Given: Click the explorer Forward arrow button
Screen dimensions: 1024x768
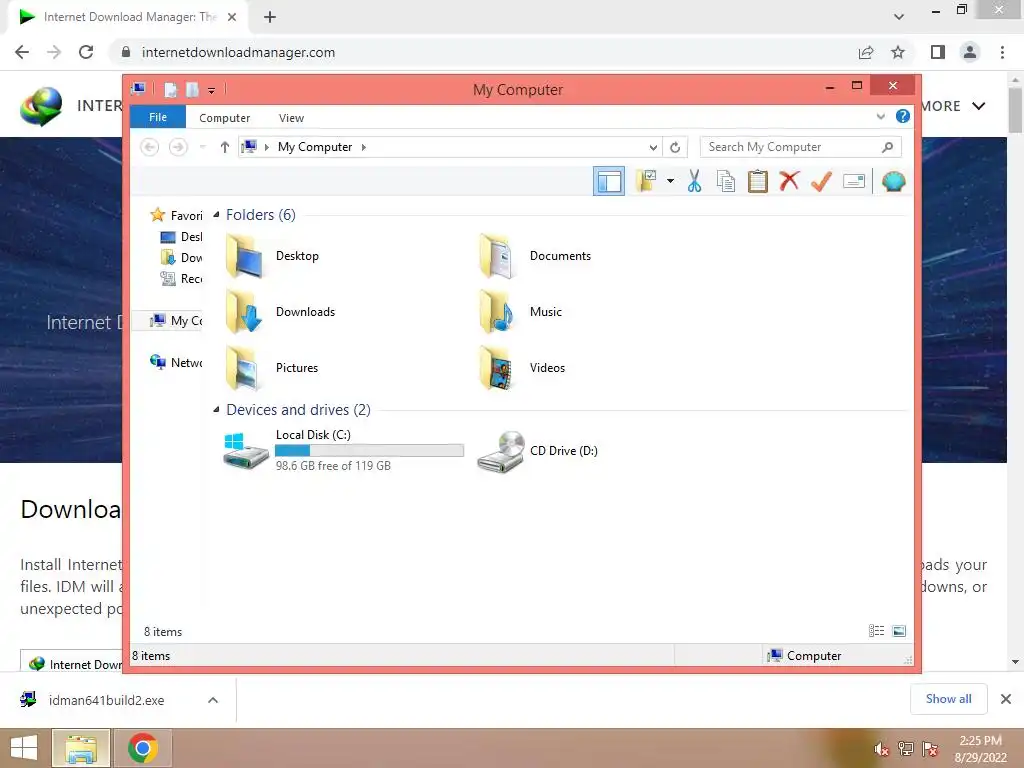Looking at the screenshot, I should pyautogui.click(x=178, y=147).
